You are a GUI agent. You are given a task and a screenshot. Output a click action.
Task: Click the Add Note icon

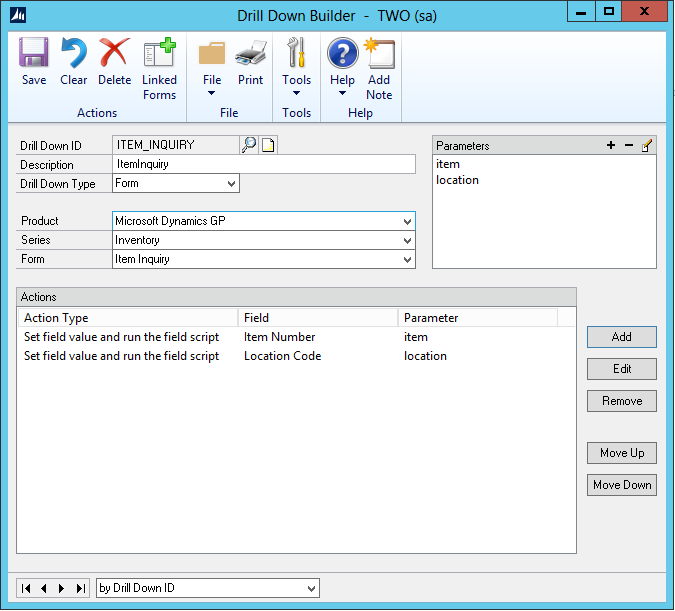[379, 53]
